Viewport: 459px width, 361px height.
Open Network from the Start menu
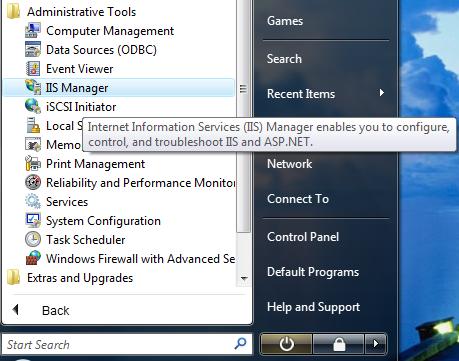pyautogui.click(x=289, y=164)
